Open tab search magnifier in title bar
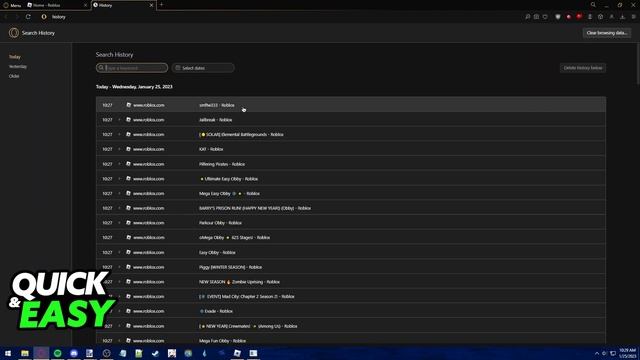This screenshot has height=360, width=640. [593, 5]
